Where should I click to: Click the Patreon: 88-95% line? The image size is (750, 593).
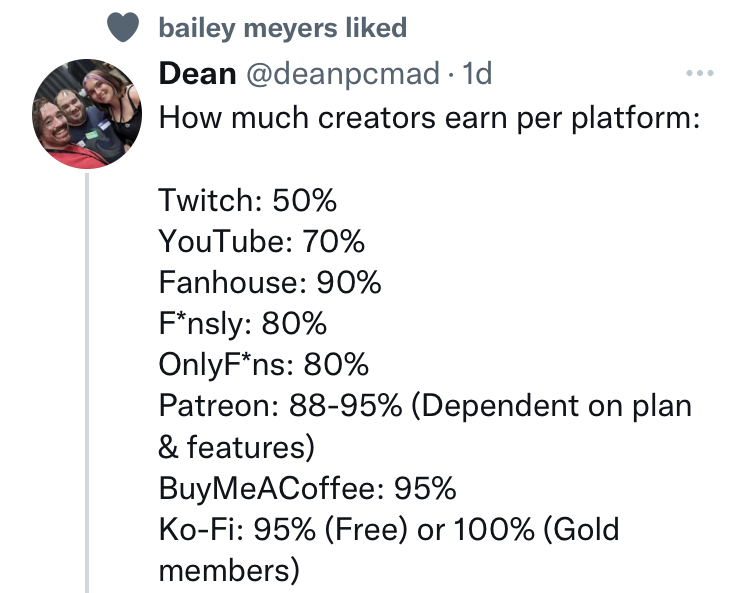point(426,406)
